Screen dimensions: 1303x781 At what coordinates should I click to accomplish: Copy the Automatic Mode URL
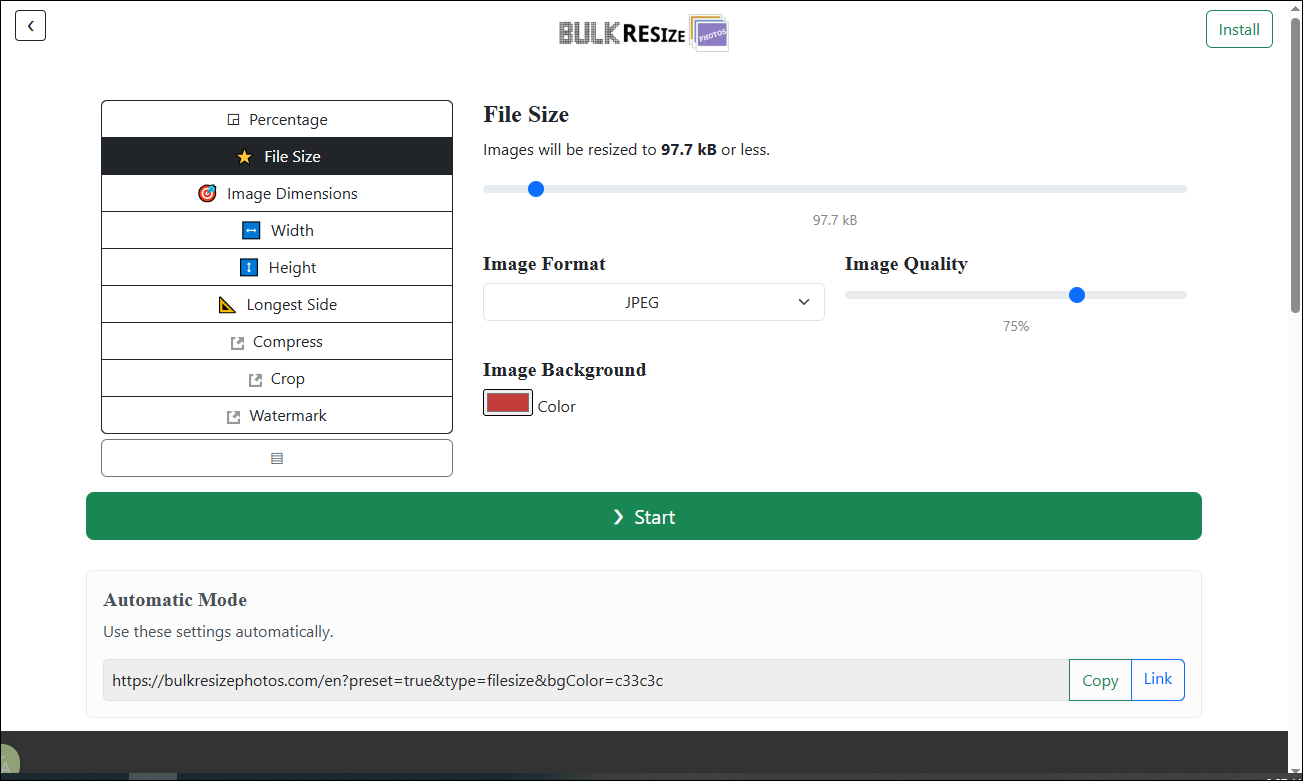(x=1100, y=680)
